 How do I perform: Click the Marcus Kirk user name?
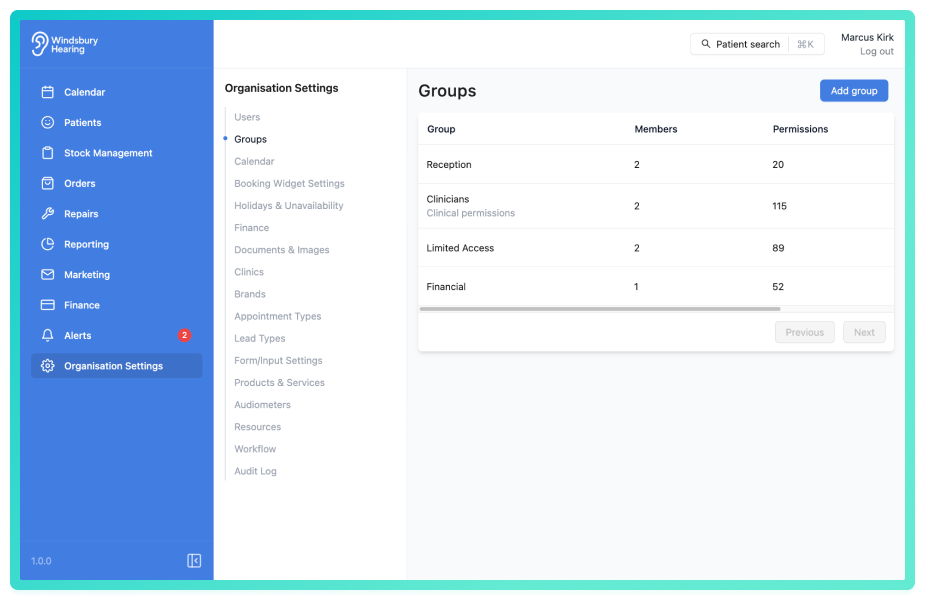(867, 37)
